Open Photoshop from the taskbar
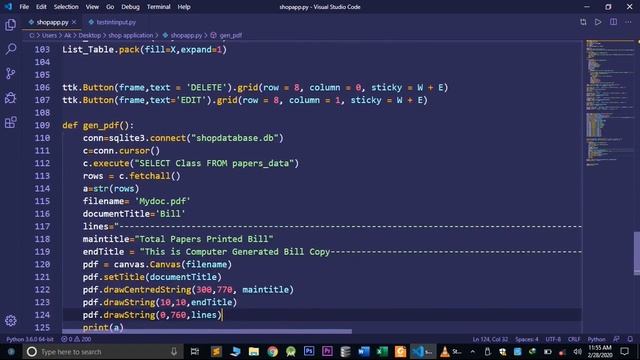The width and height of the screenshot is (640, 360). click(309, 351)
